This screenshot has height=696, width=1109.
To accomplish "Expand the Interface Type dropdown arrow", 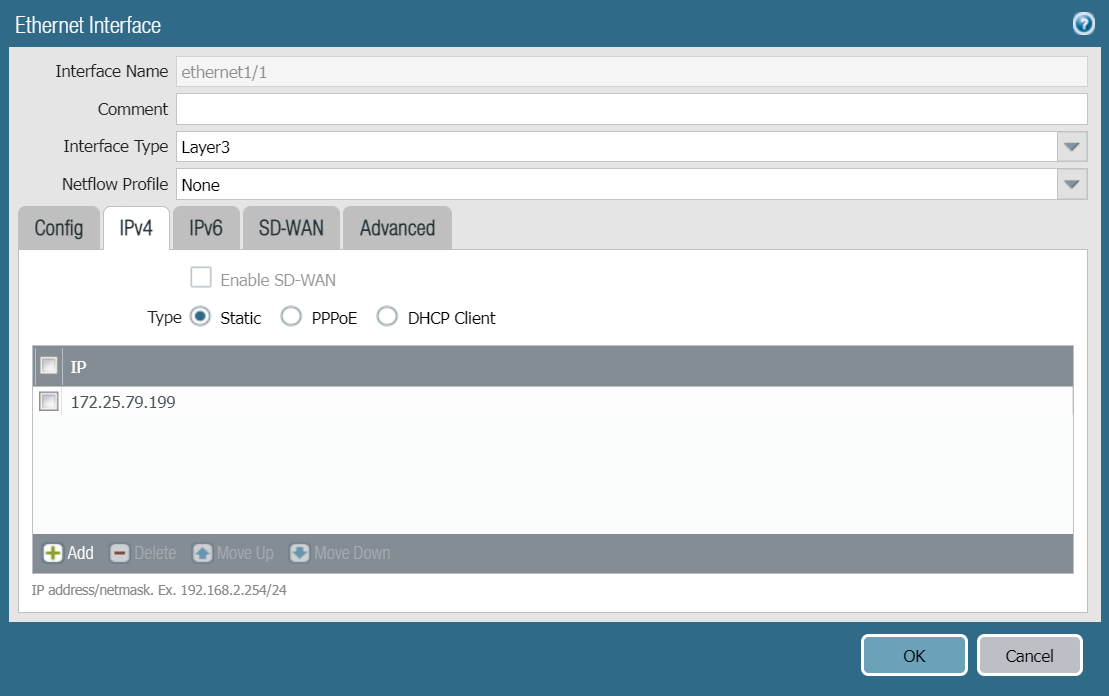I will coord(1072,147).
